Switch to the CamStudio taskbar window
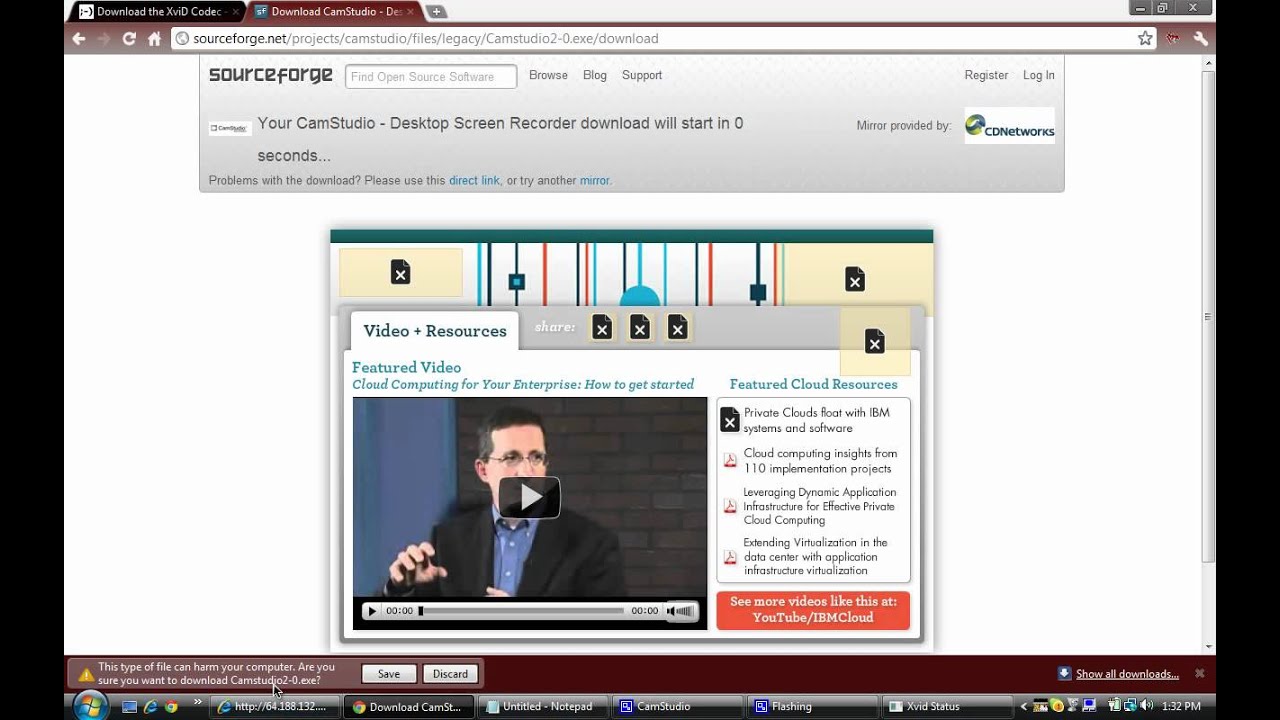 pyautogui.click(x=677, y=707)
